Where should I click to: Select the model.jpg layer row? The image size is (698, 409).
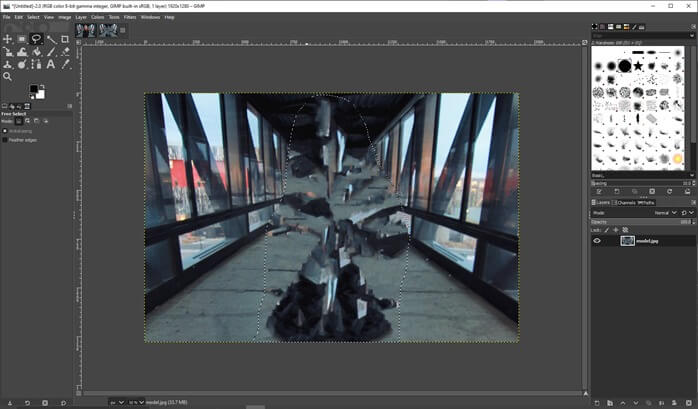(x=644, y=241)
